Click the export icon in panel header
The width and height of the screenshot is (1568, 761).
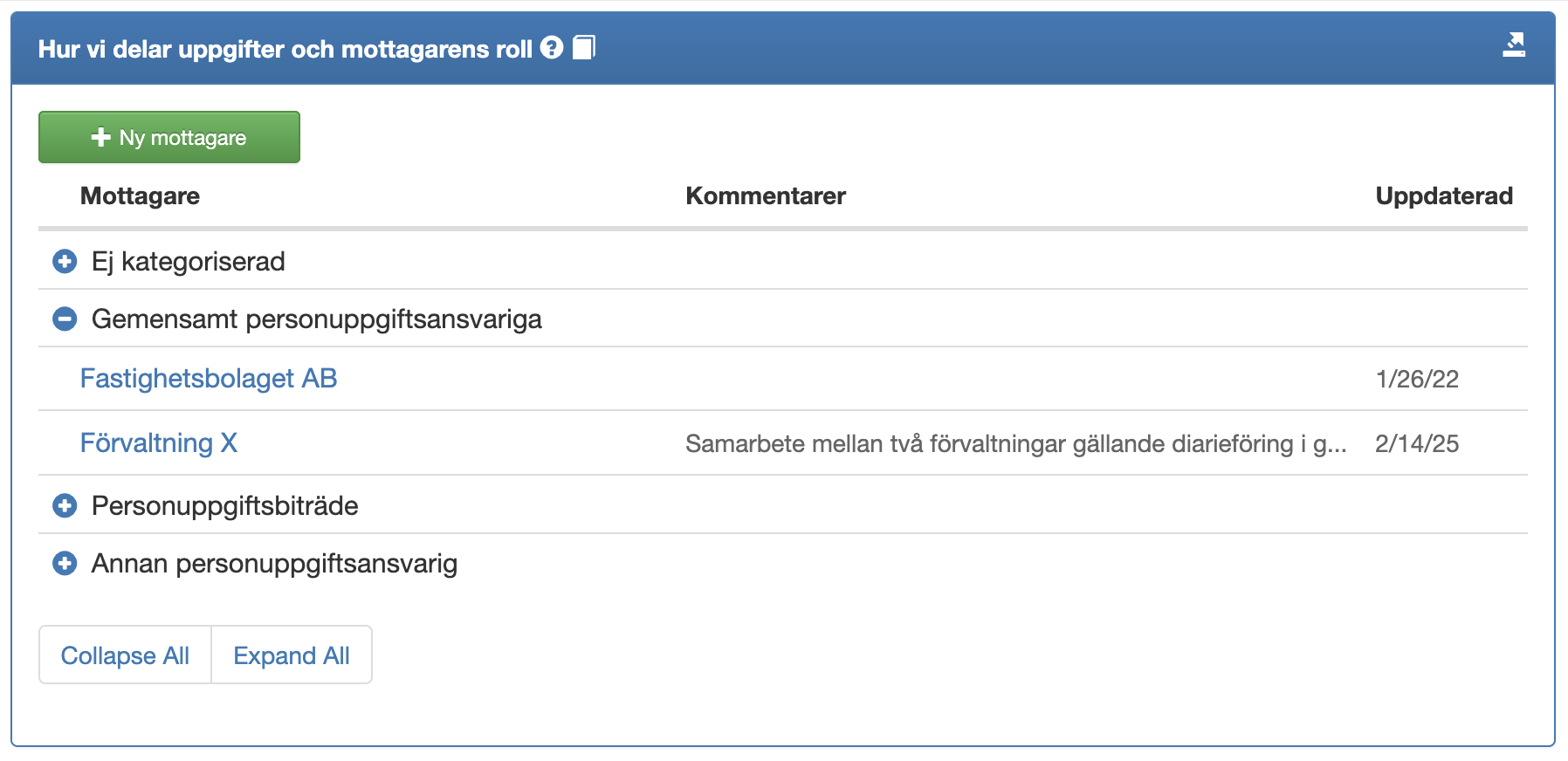[1514, 45]
